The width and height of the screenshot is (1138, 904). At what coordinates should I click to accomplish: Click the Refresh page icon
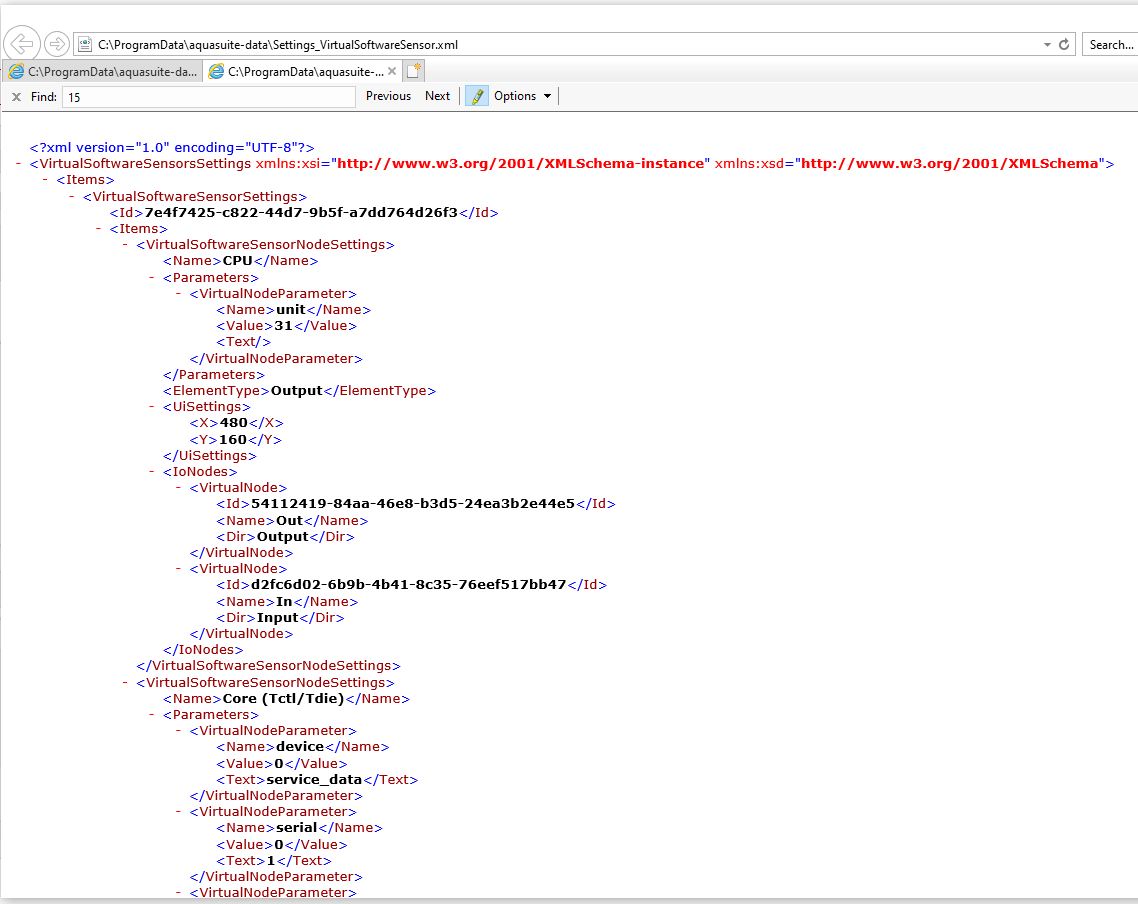click(x=1064, y=44)
